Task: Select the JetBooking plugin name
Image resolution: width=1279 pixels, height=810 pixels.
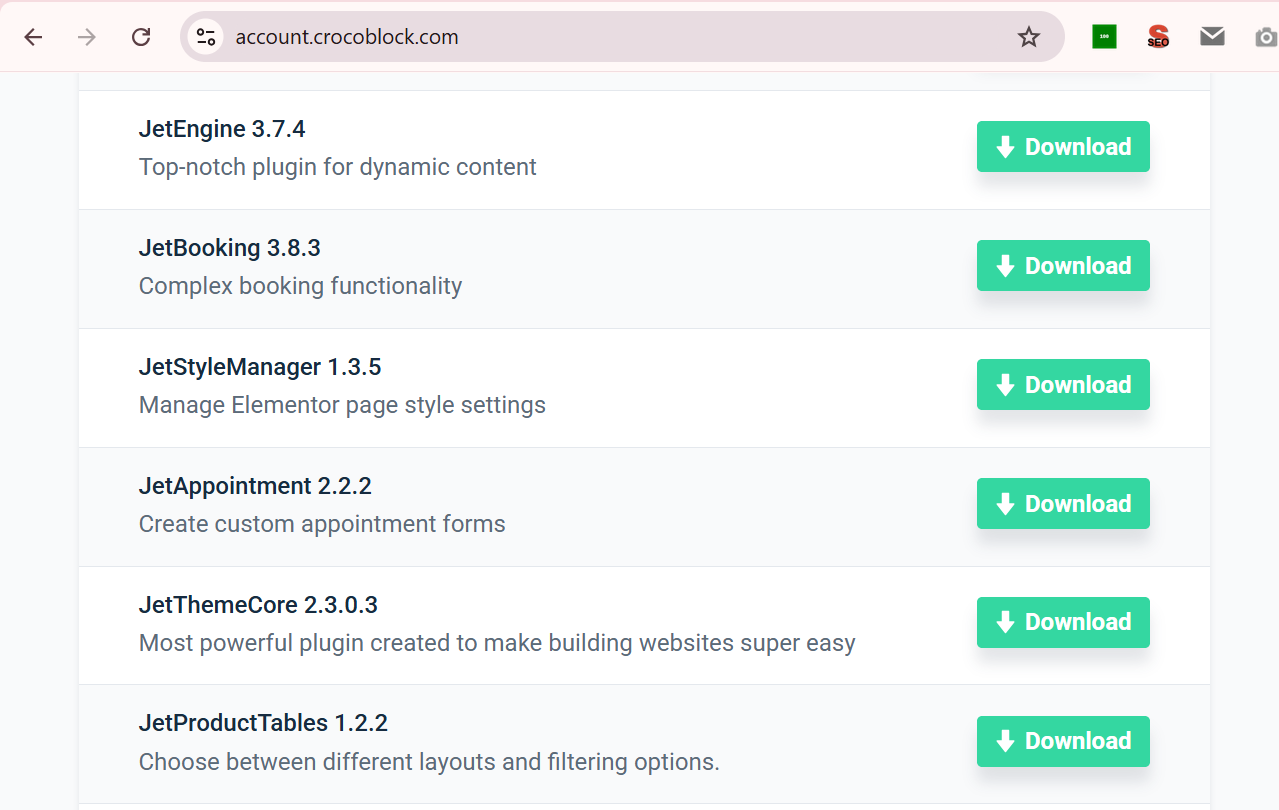Action: click(x=229, y=248)
